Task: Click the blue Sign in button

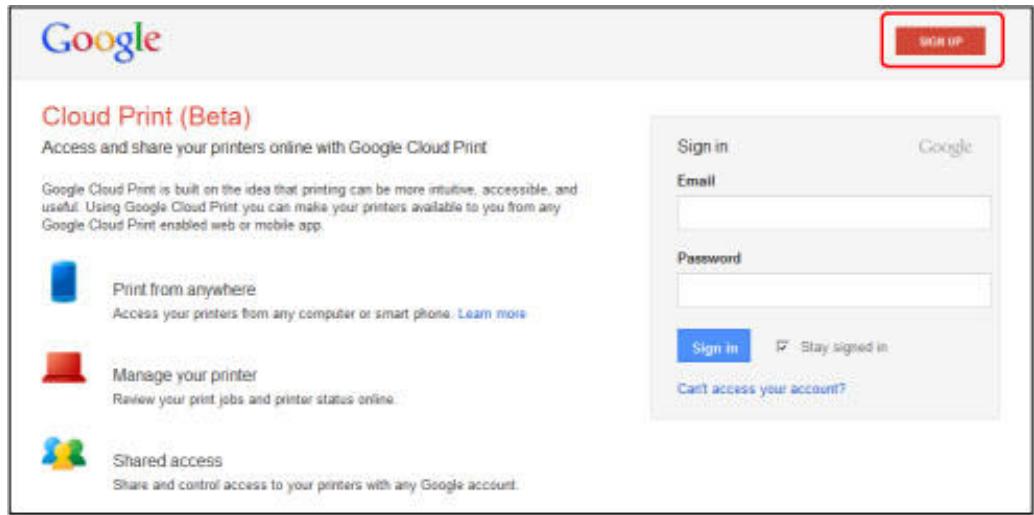Action: click(714, 346)
